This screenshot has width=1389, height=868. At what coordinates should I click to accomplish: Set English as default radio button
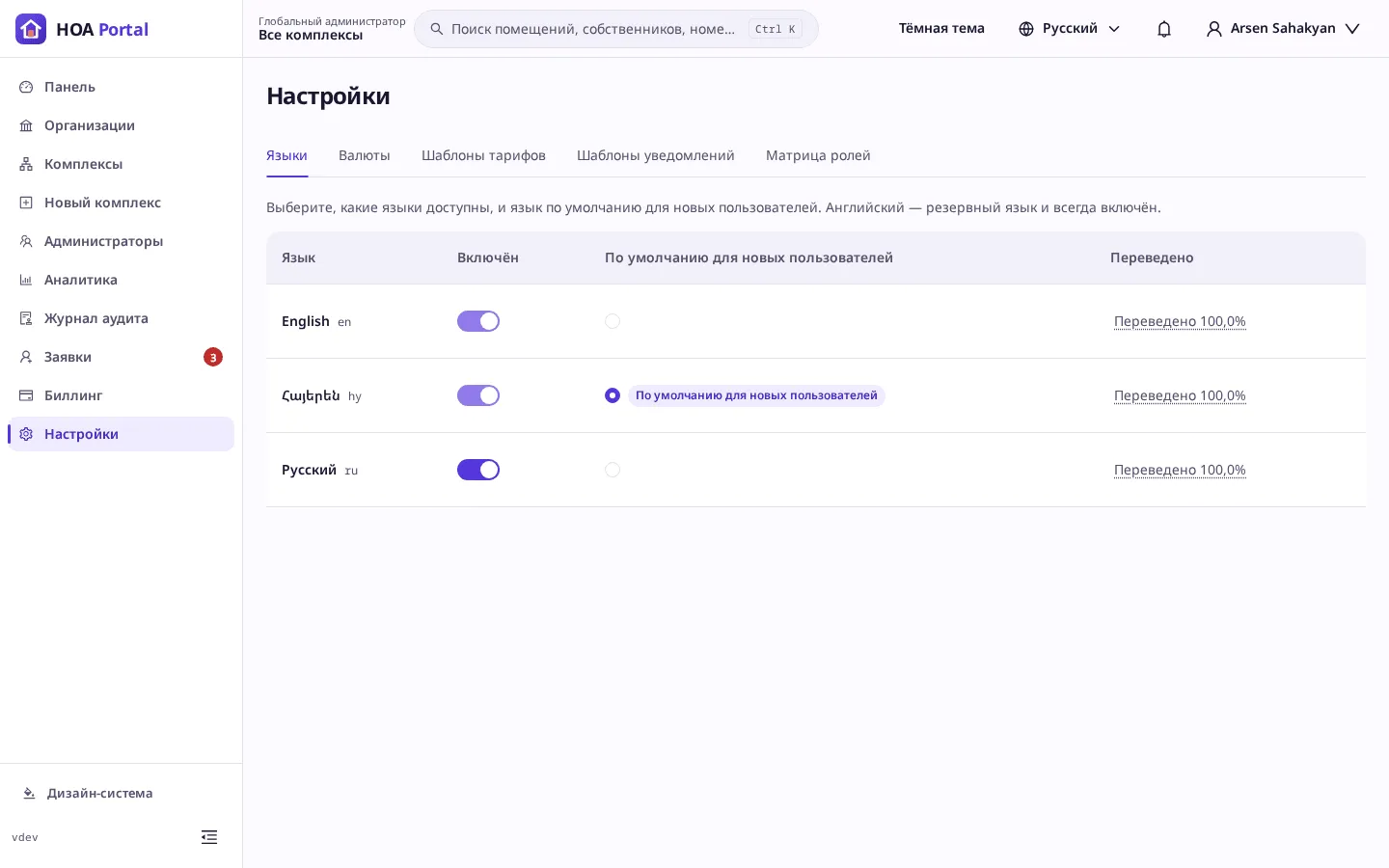coord(613,321)
